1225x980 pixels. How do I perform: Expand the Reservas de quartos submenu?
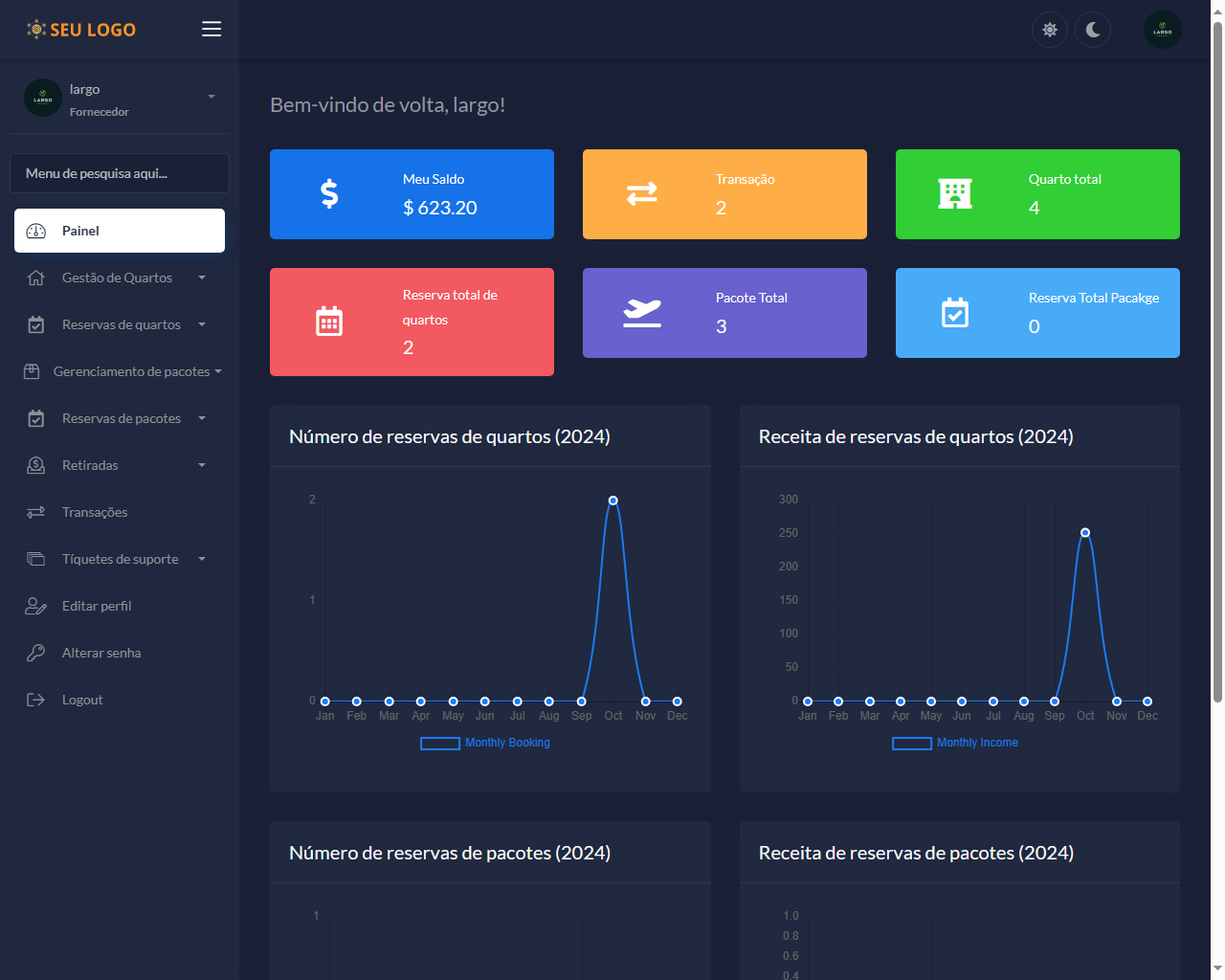[x=121, y=324]
